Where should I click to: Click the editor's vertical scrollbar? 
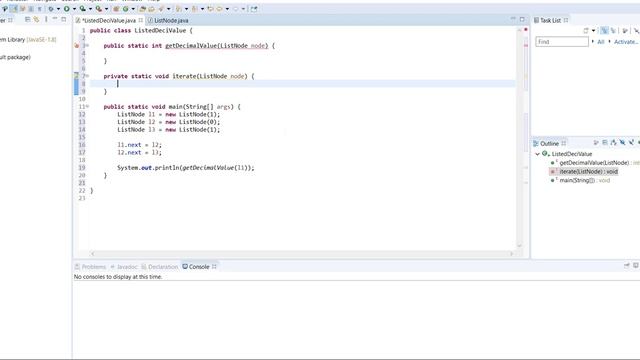(x=520, y=138)
